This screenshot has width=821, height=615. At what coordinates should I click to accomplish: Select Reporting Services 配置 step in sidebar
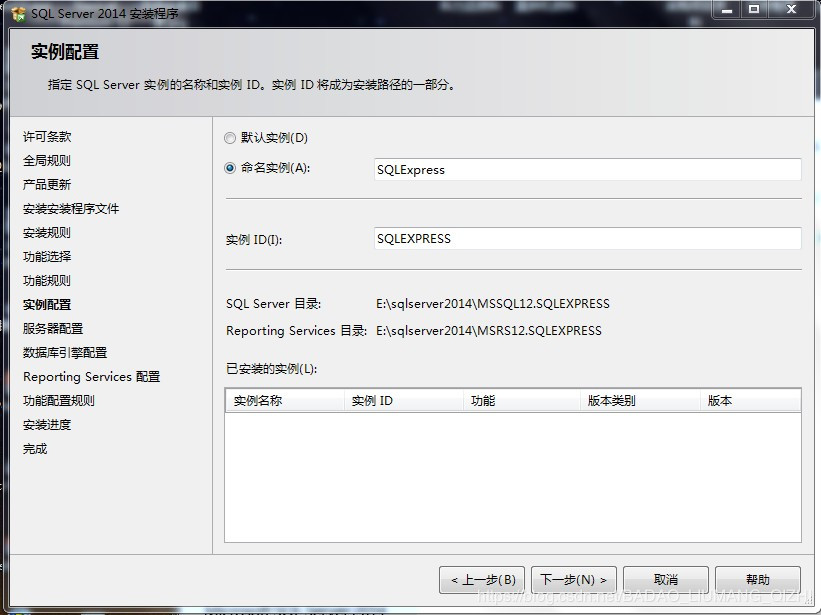coord(91,377)
